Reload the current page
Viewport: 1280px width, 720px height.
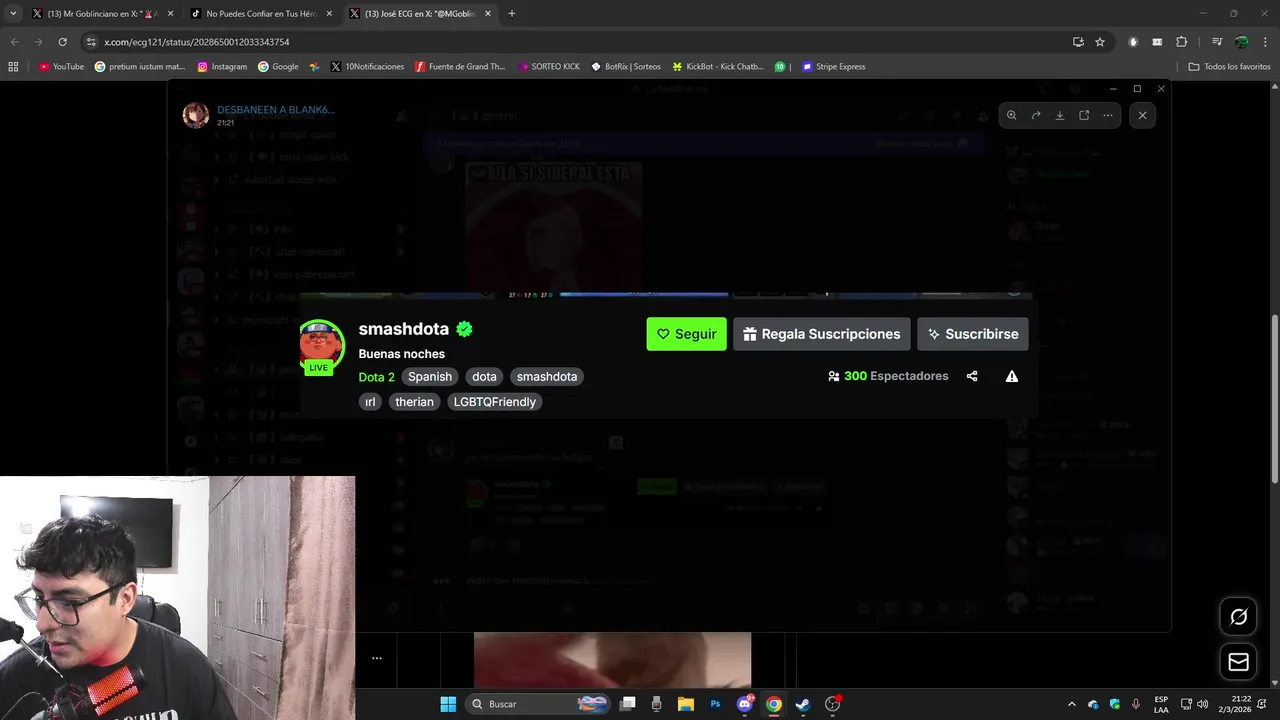[x=62, y=42]
